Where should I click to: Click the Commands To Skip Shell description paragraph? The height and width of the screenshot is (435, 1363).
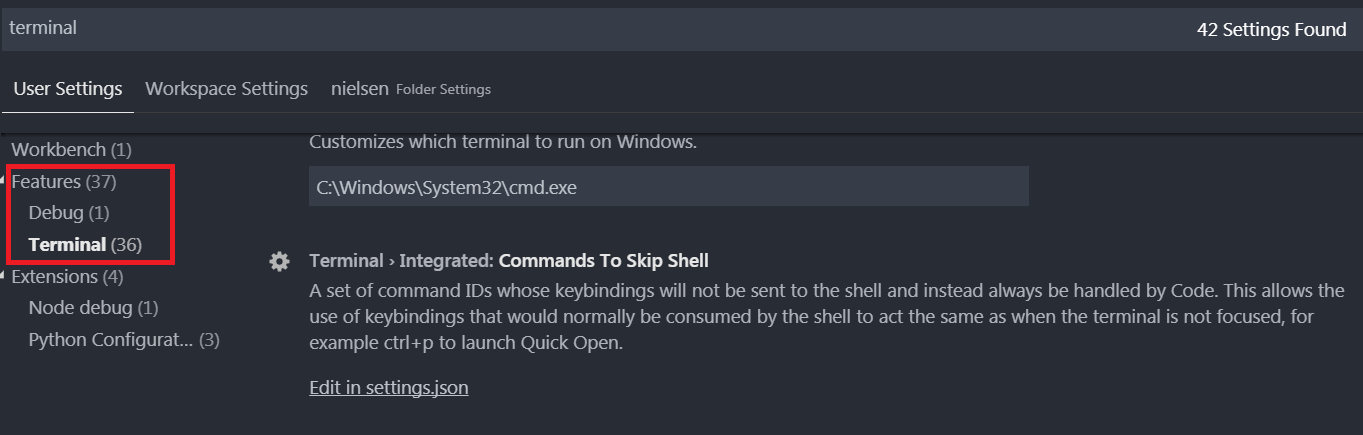click(827, 317)
